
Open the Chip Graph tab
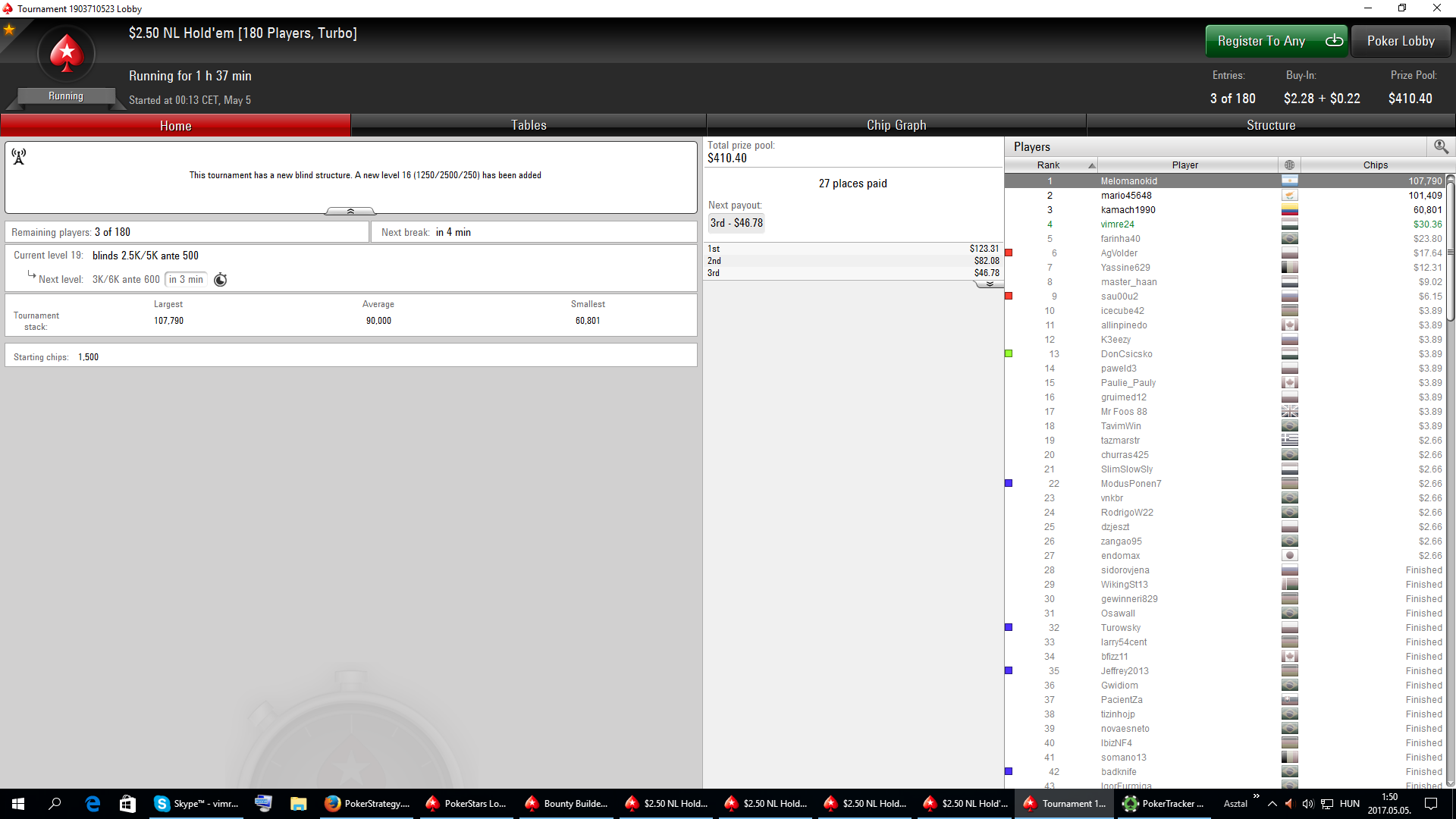896,126
